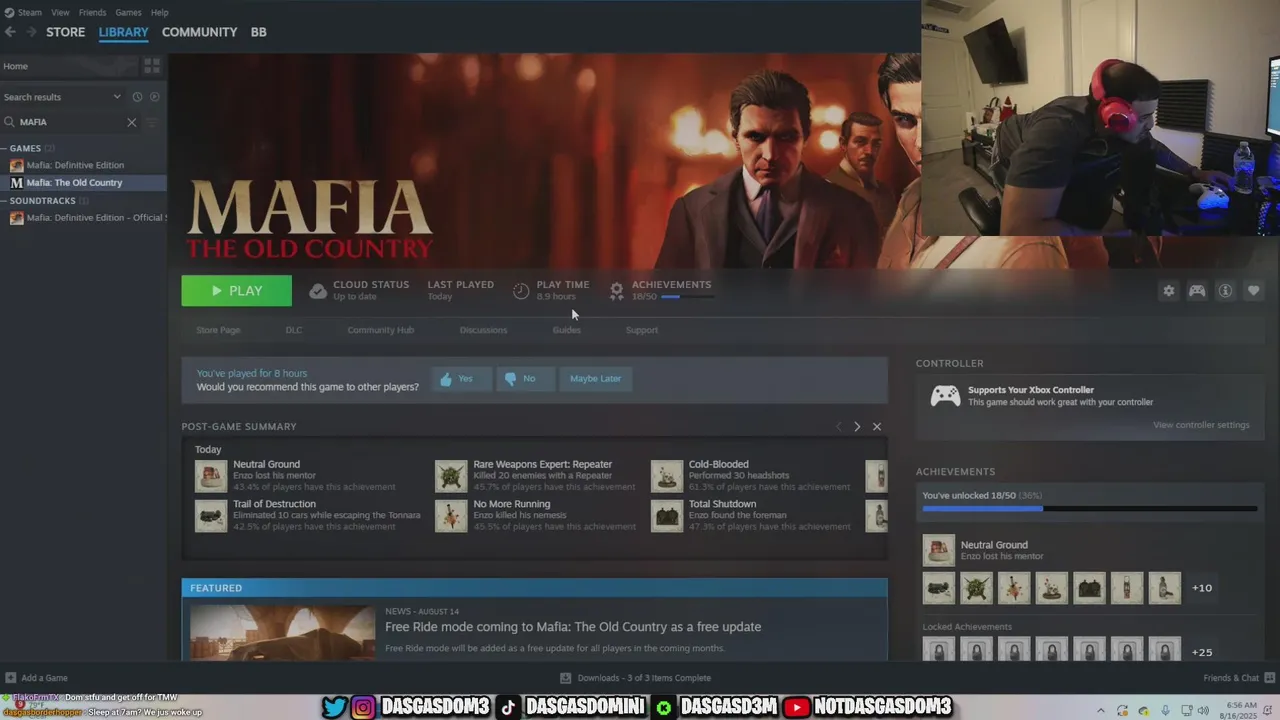Dismiss the post-game summary panel
This screenshot has height=720, width=1280.
tap(877, 427)
